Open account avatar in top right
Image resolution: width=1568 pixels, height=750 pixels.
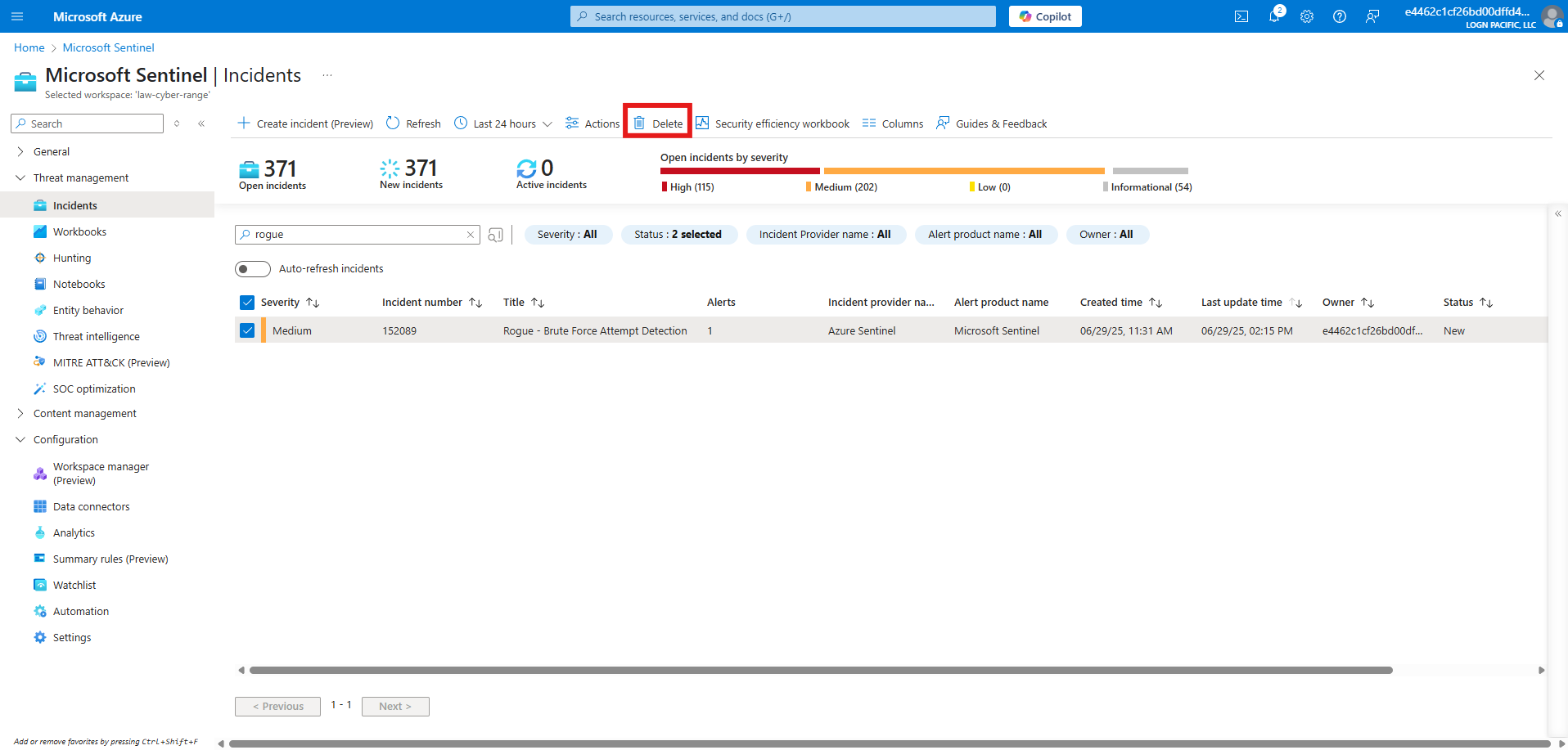(1552, 16)
